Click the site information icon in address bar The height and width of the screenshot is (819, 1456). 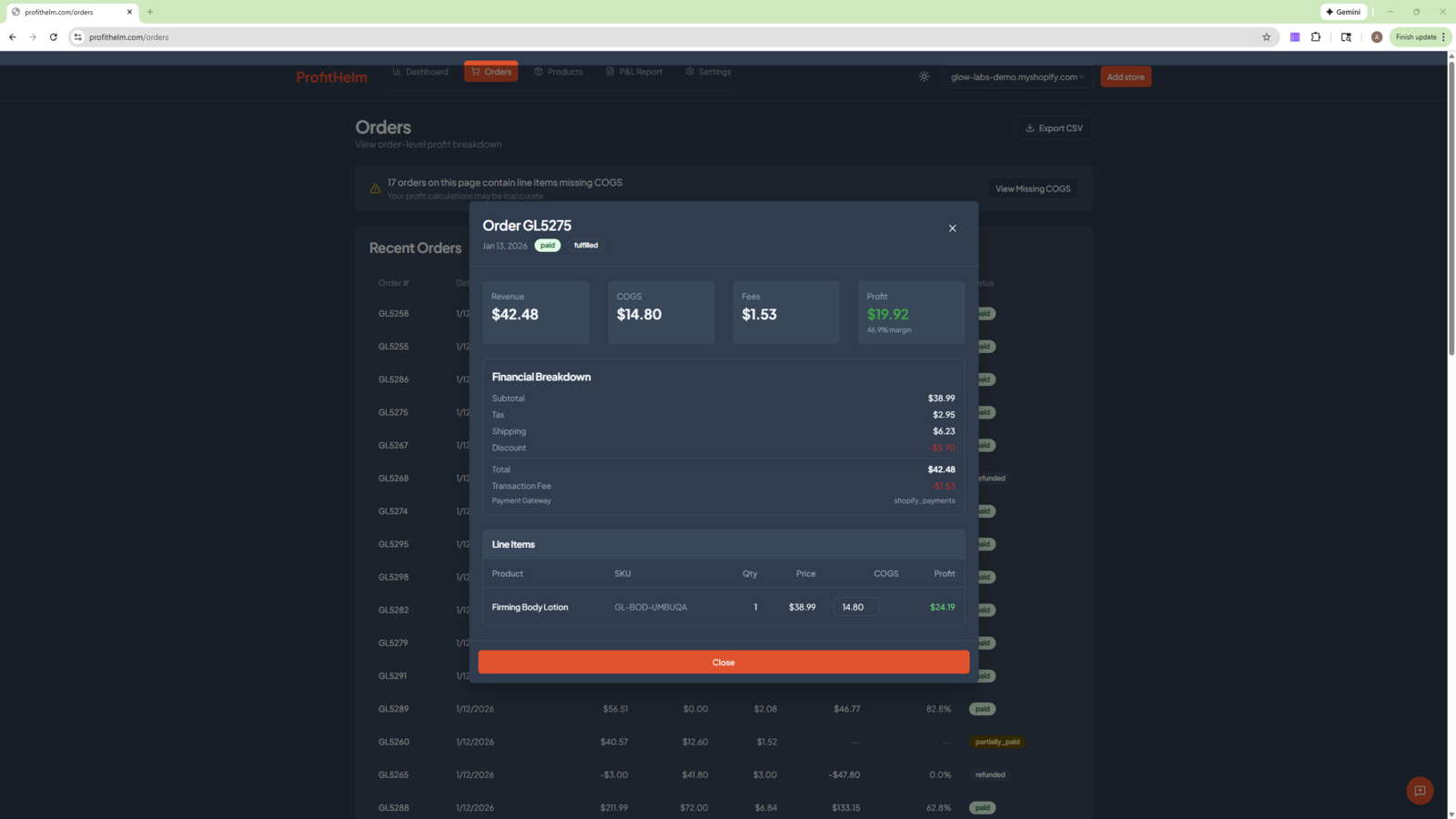(78, 37)
